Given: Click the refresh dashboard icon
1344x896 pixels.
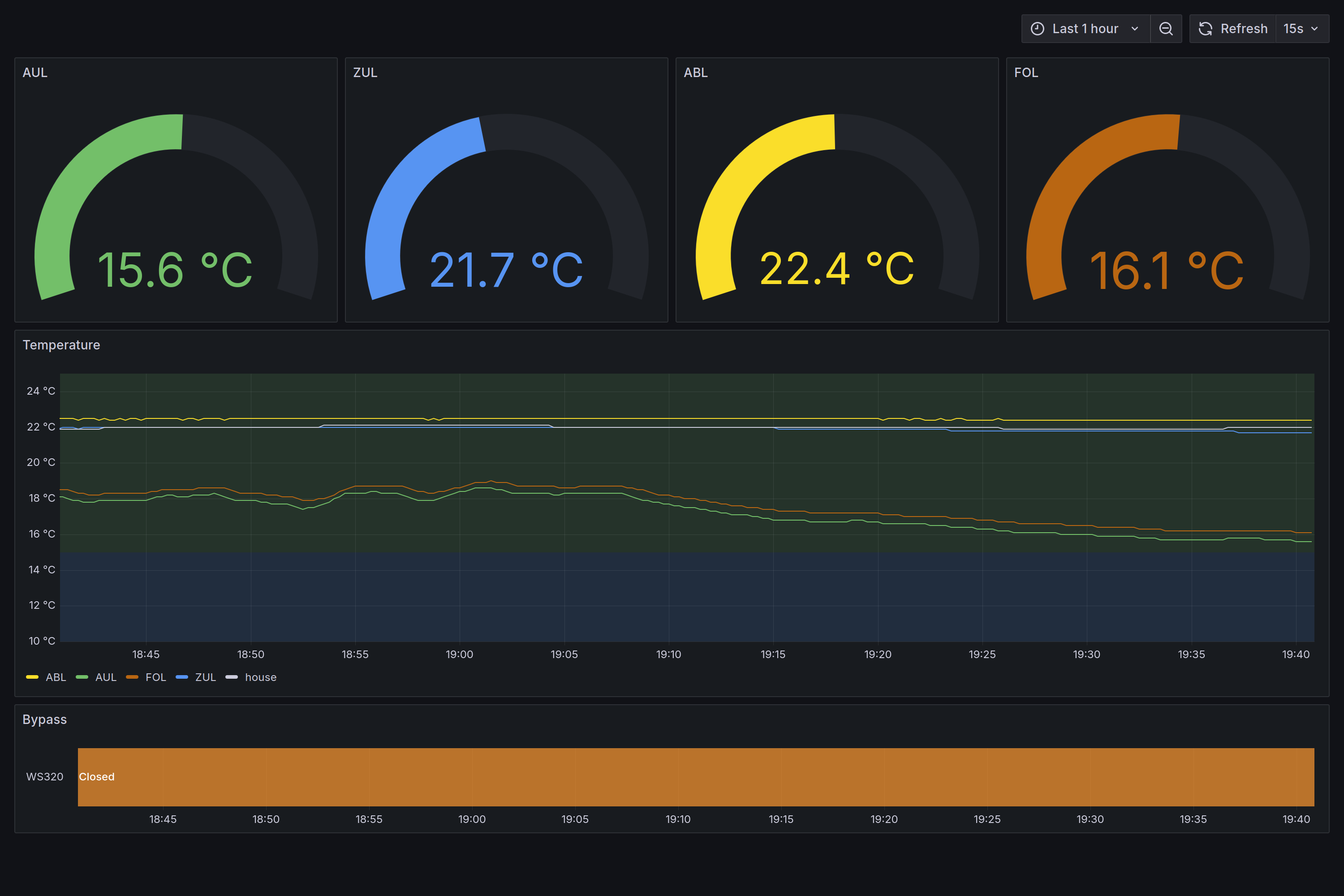Looking at the screenshot, I should tap(1205, 29).
